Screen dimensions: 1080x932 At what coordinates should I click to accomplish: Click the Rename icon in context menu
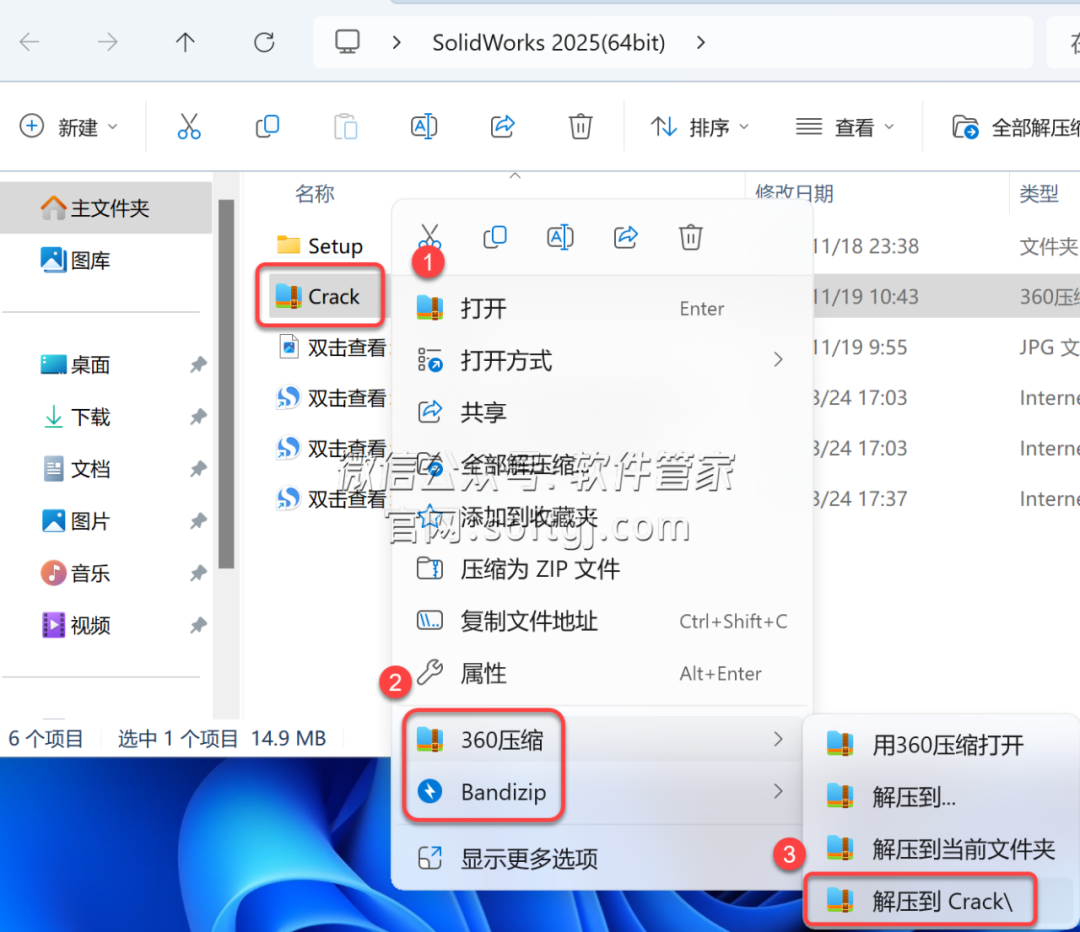(x=560, y=237)
